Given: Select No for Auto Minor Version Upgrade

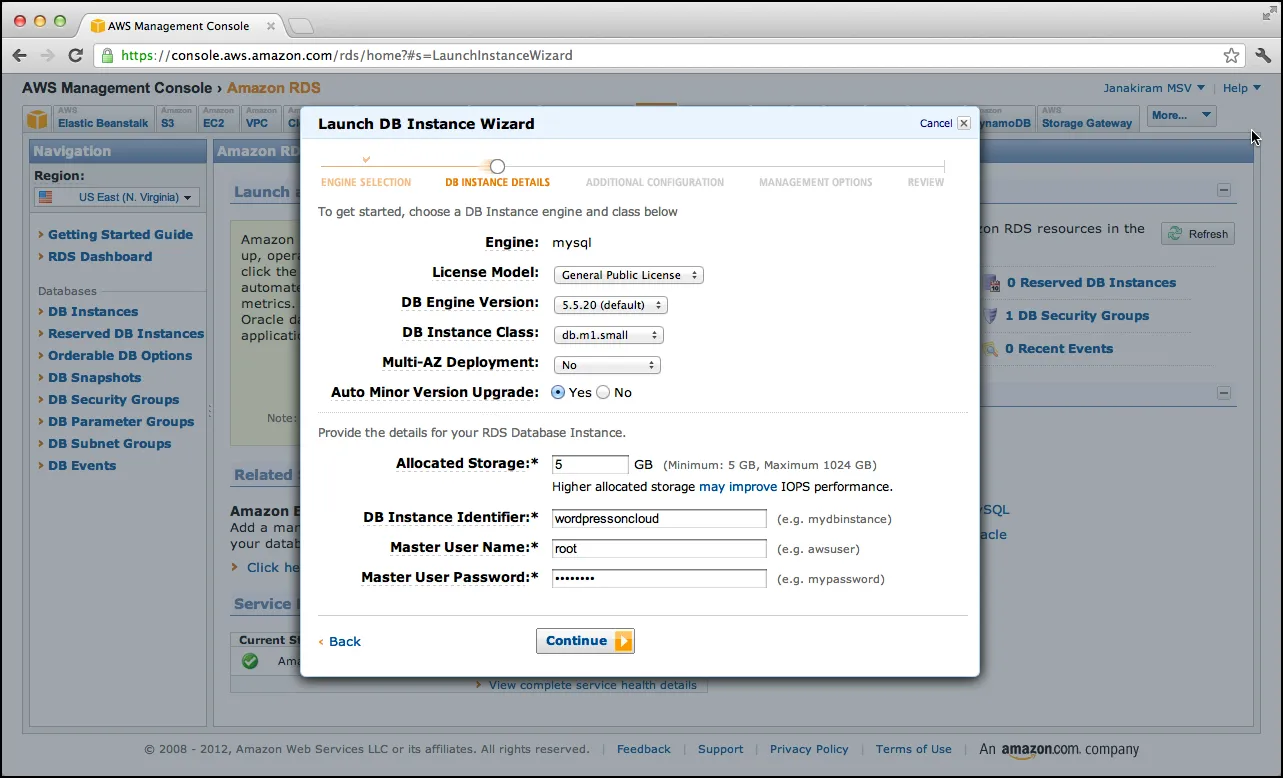Looking at the screenshot, I should 603,392.
